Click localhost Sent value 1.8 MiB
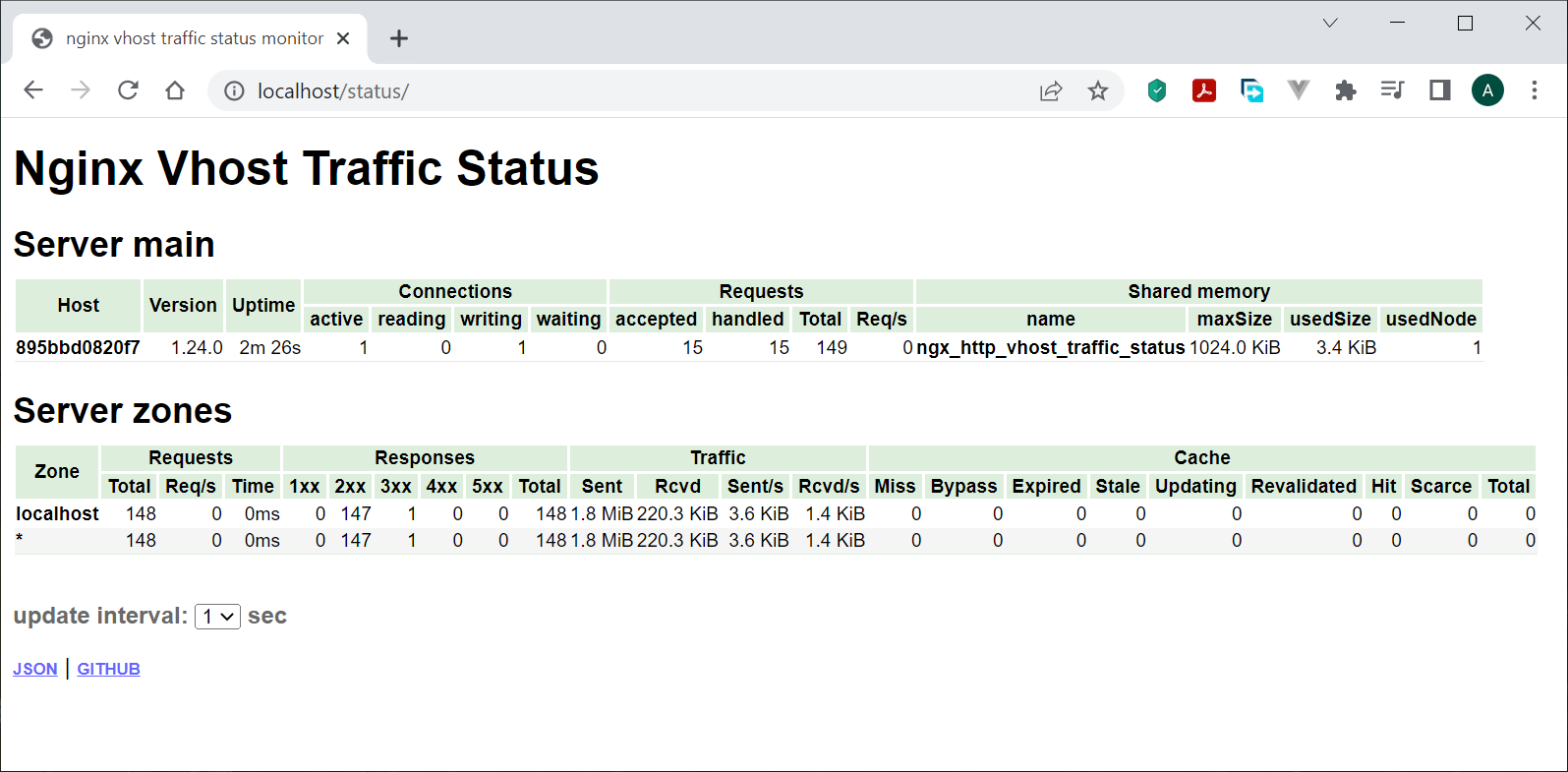The height and width of the screenshot is (772, 1568). pyautogui.click(x=602, y=513)
